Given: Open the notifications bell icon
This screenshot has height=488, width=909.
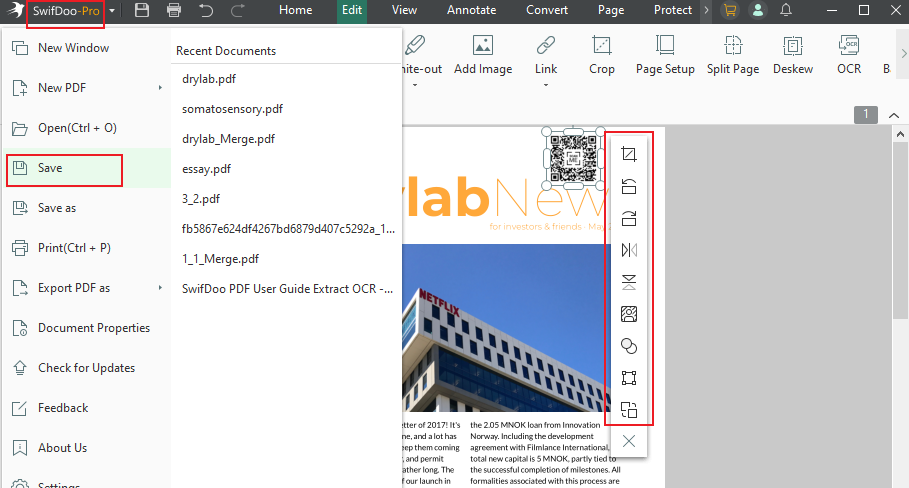Looking at the screenshot, I should pyautogui.click(x=786, y=10).
